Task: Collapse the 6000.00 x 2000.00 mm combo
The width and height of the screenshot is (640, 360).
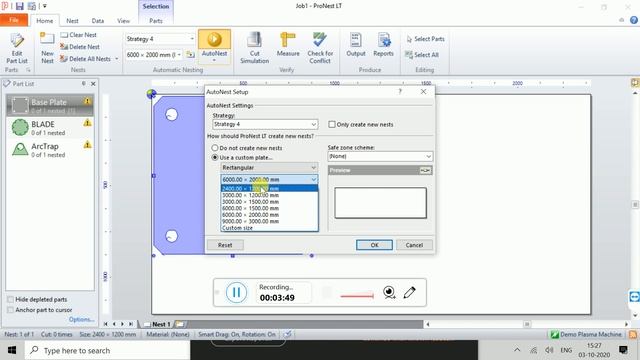Action: coord(313,180)
